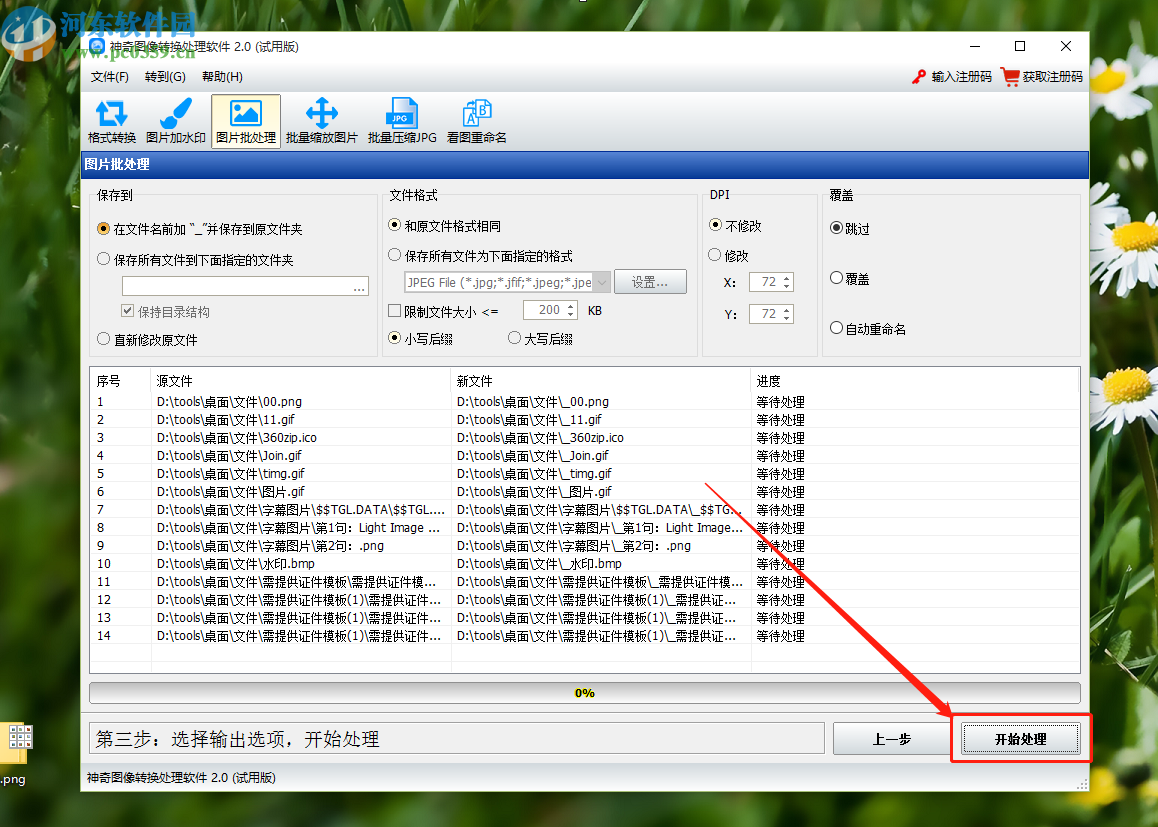Image resolution: width=1158 pixels, height=827 pixels.
Task: Increase the file size limit 200 KB stepper
Action: click(571, 306)
